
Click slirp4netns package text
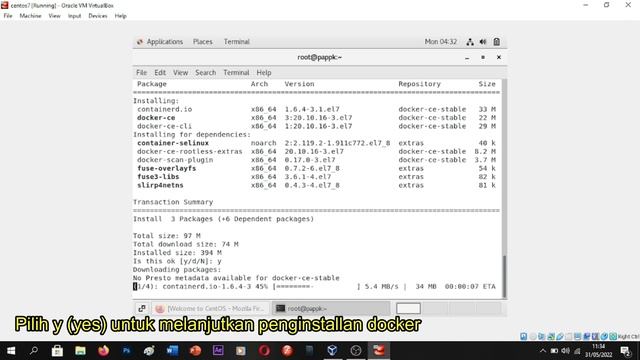point(160,185)
